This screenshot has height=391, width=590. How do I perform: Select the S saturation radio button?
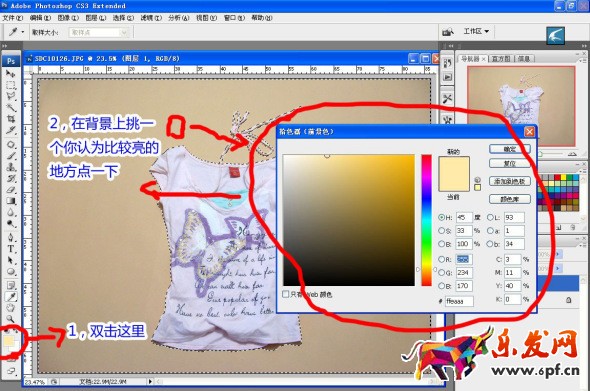pyautogui.click(x=441, y=231)
